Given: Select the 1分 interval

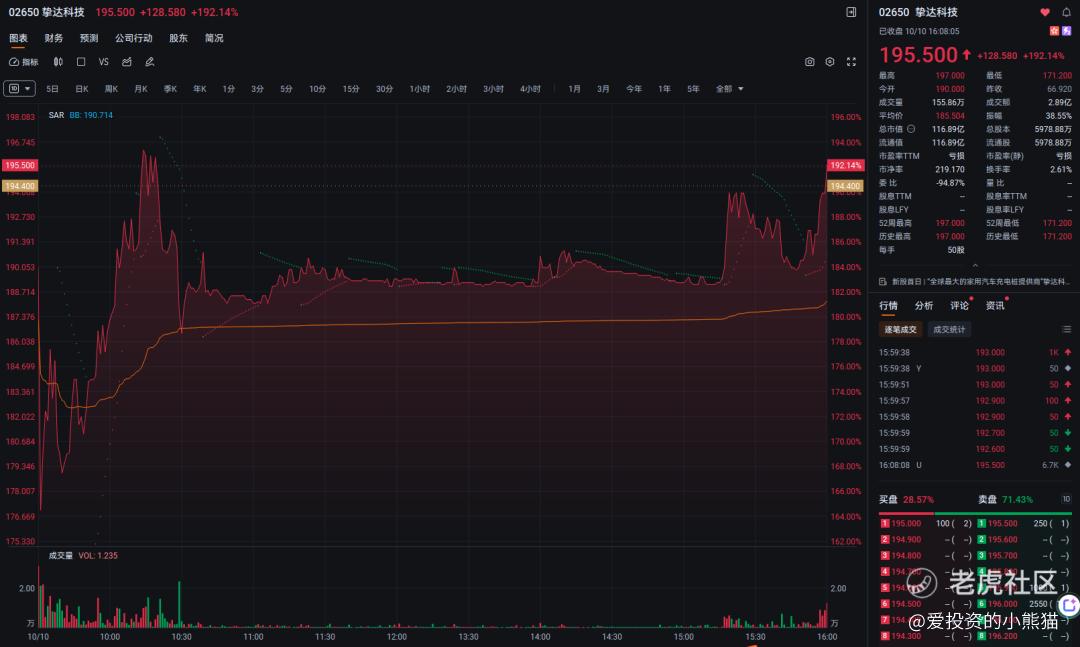Looking at the screenshot, I should point(229,89).
